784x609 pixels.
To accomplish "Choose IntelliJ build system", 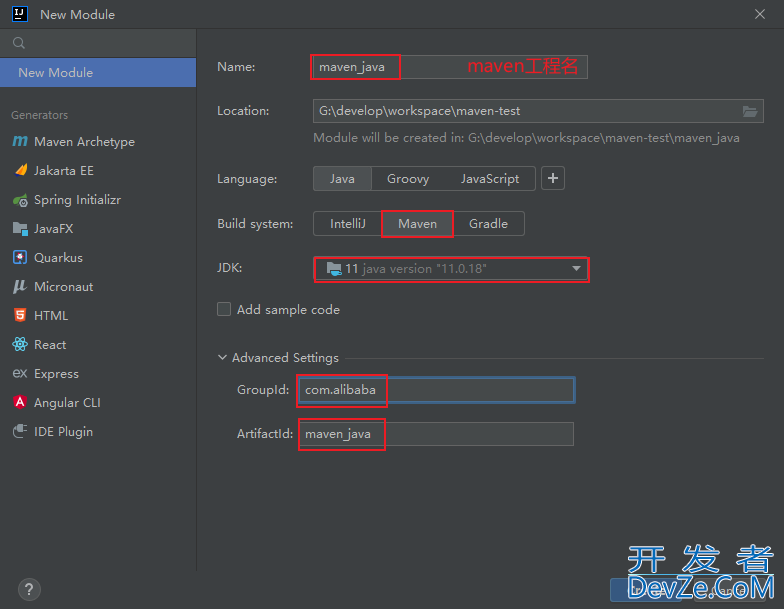I will pyautogui.click(x=348, y=224).
